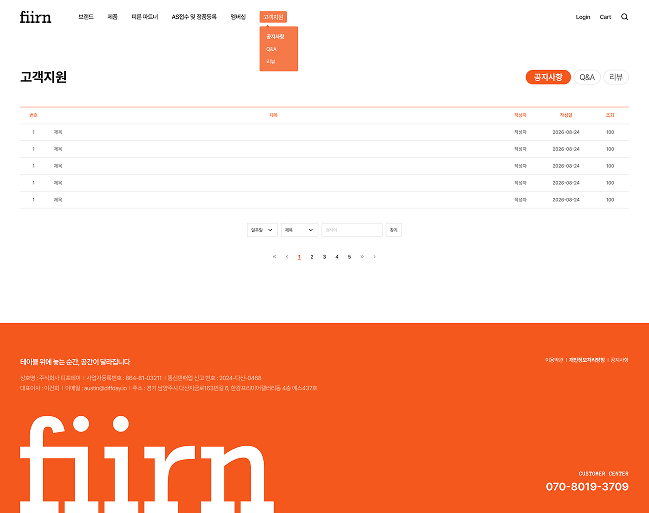Focus the search keyword input box
The image size is (649, 513).
pyautogui.click(x=352, y=230)
